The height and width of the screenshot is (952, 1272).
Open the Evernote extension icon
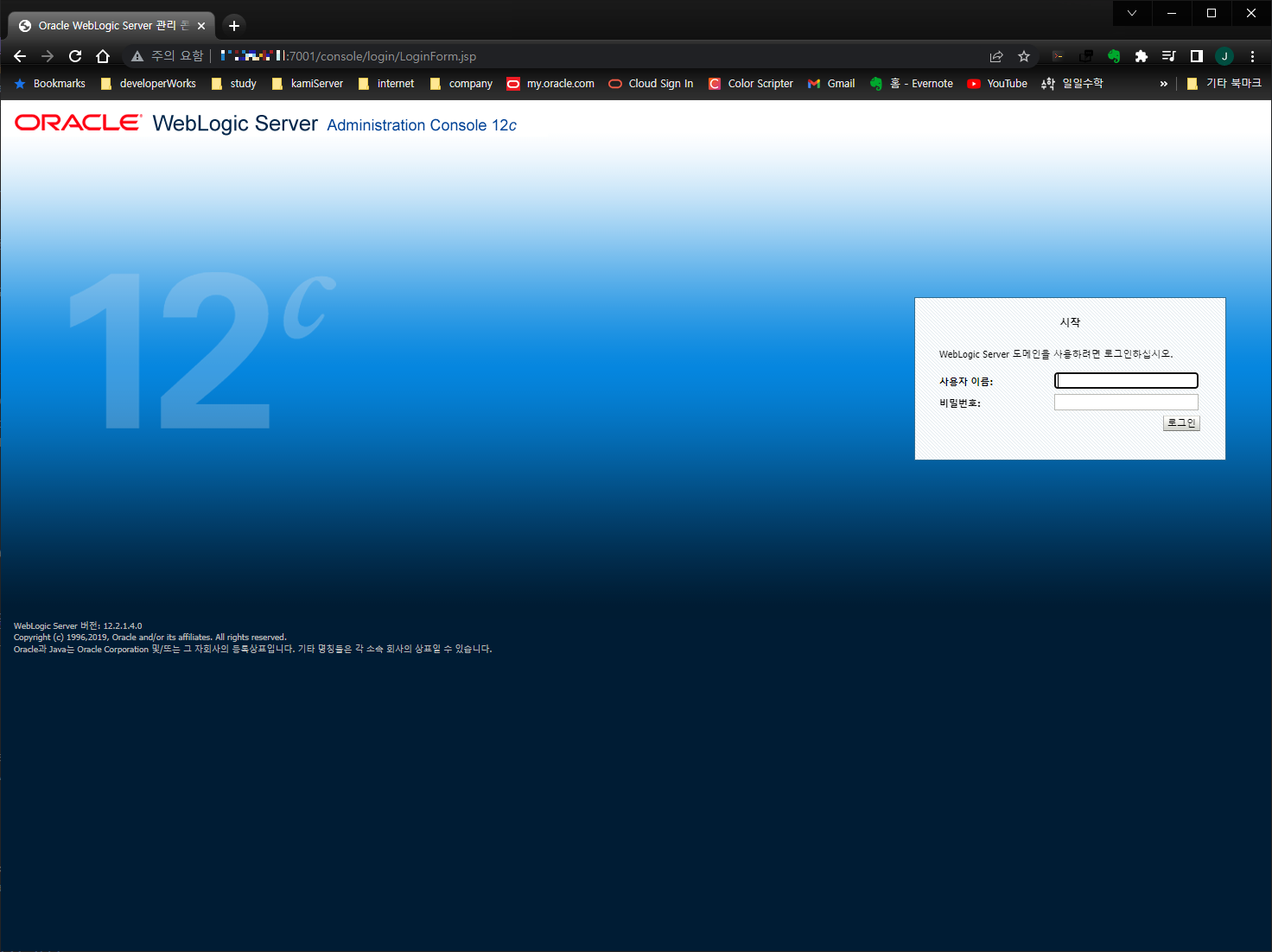click(1114, 56)
